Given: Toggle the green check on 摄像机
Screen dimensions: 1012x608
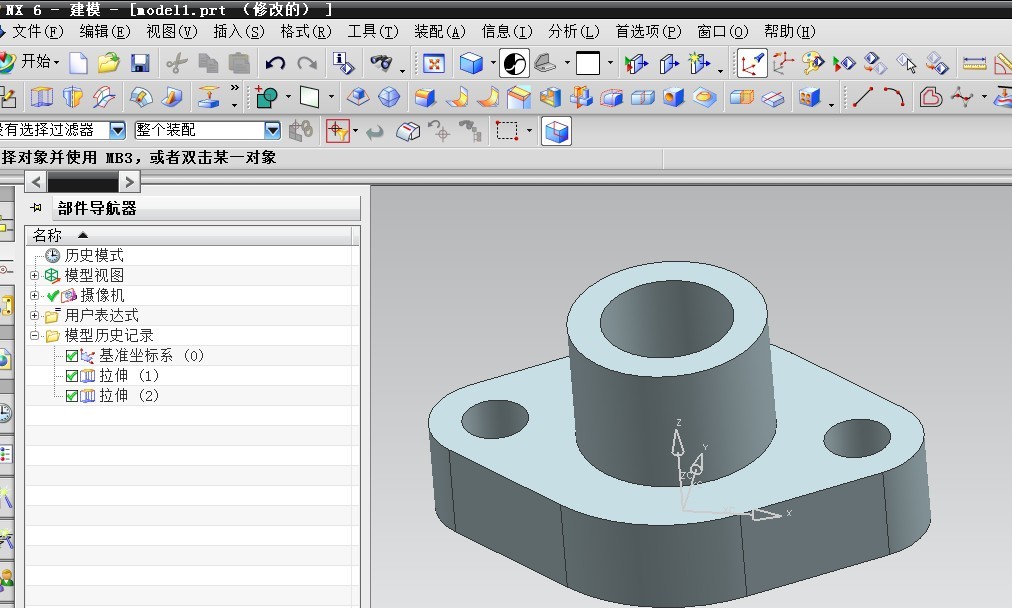Looking at the screenshot, I should [x=53, y=296].
